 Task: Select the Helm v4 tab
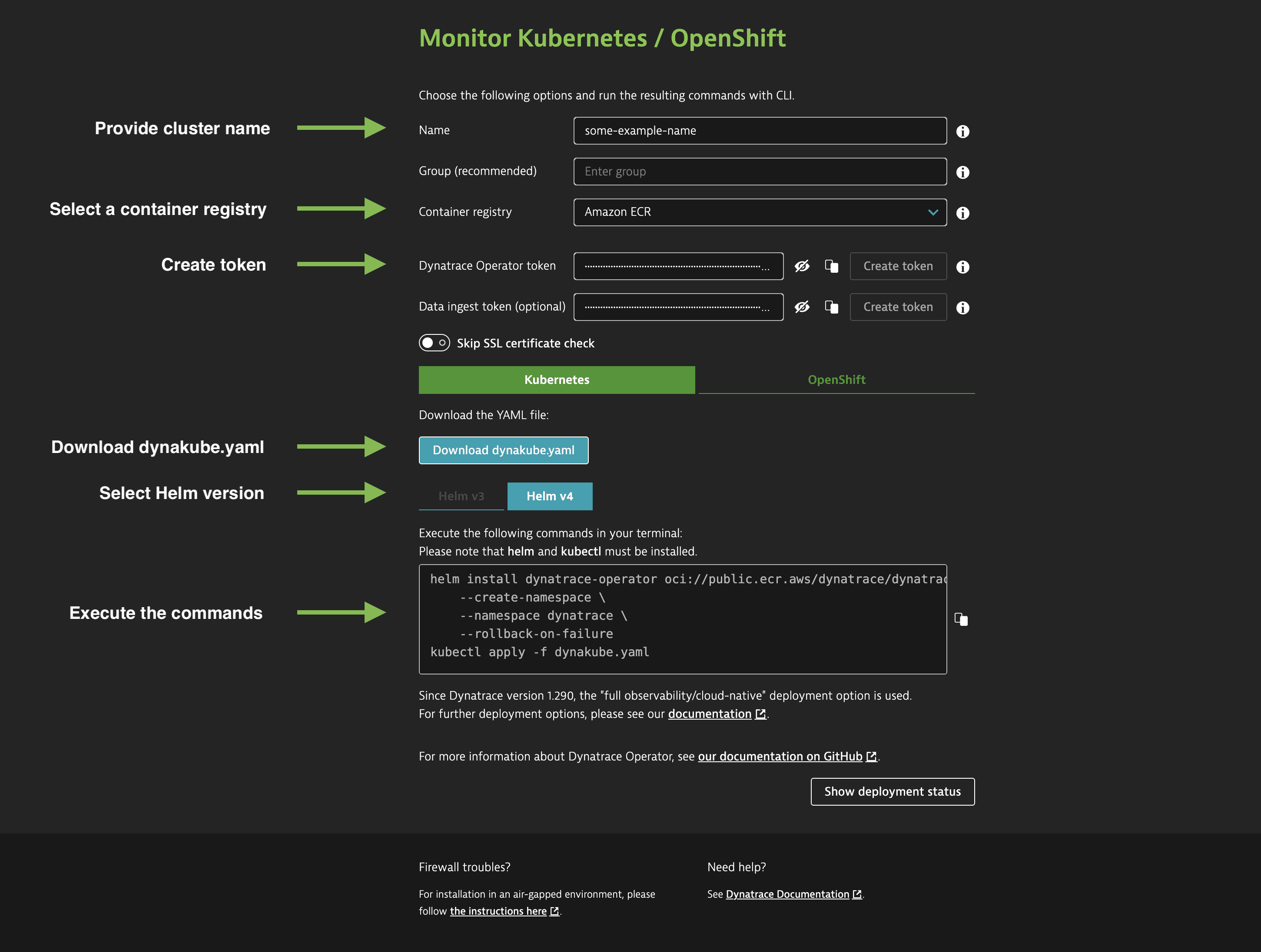tap(550, 496)
